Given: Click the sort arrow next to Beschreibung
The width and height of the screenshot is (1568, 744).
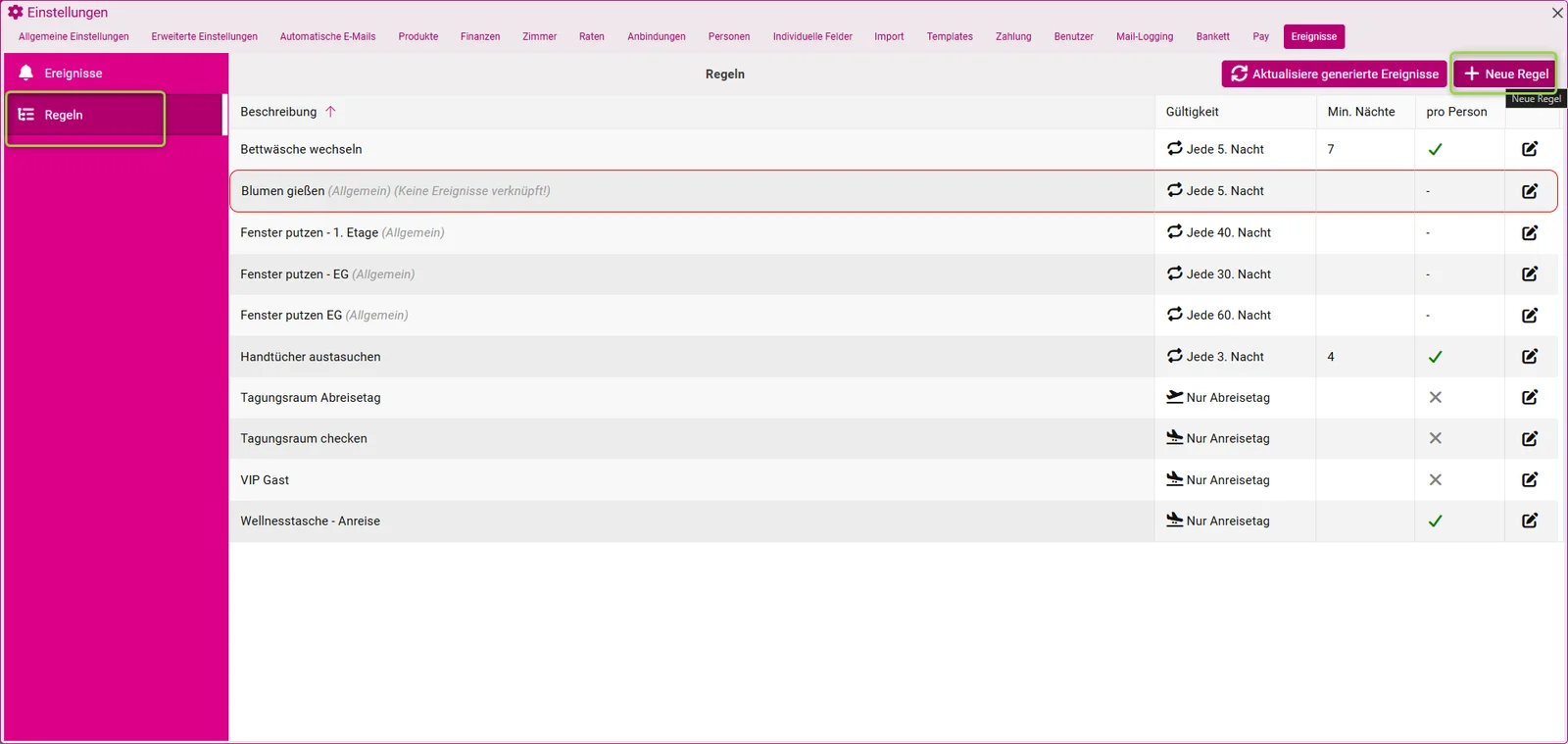Looking at the screenshot, I should tap(330, 112).
